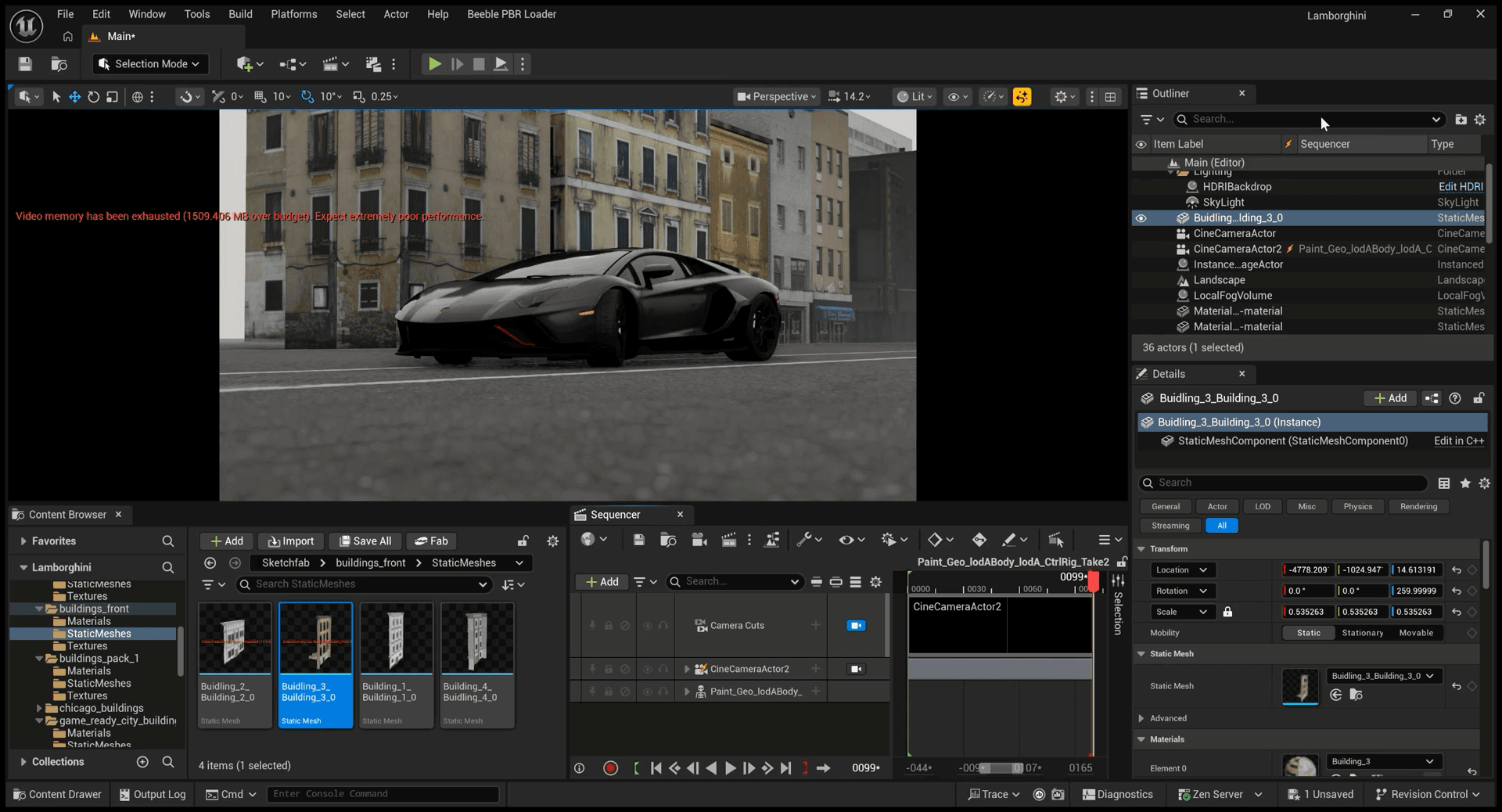Click the red Sequencer playhead marker
The width and height of the screenshot is (1502, 812).
coord(1093,580)
